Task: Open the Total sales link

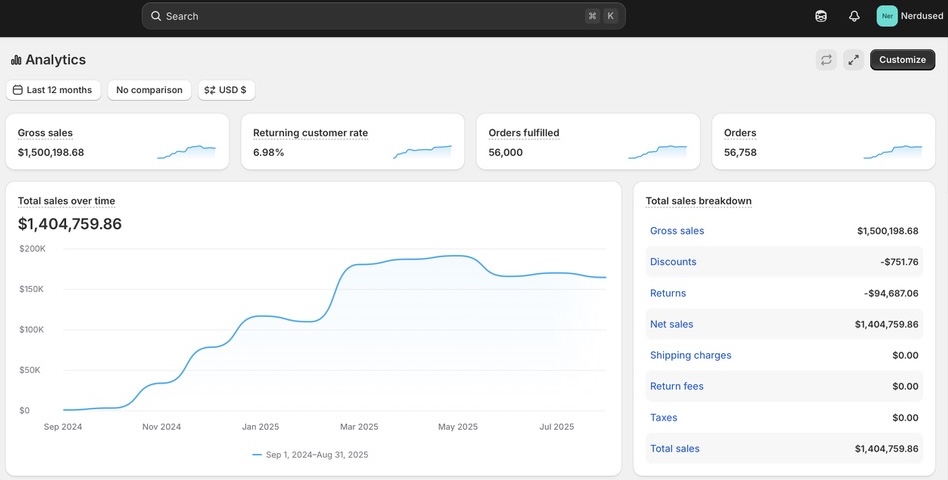Action: (675, 449)
